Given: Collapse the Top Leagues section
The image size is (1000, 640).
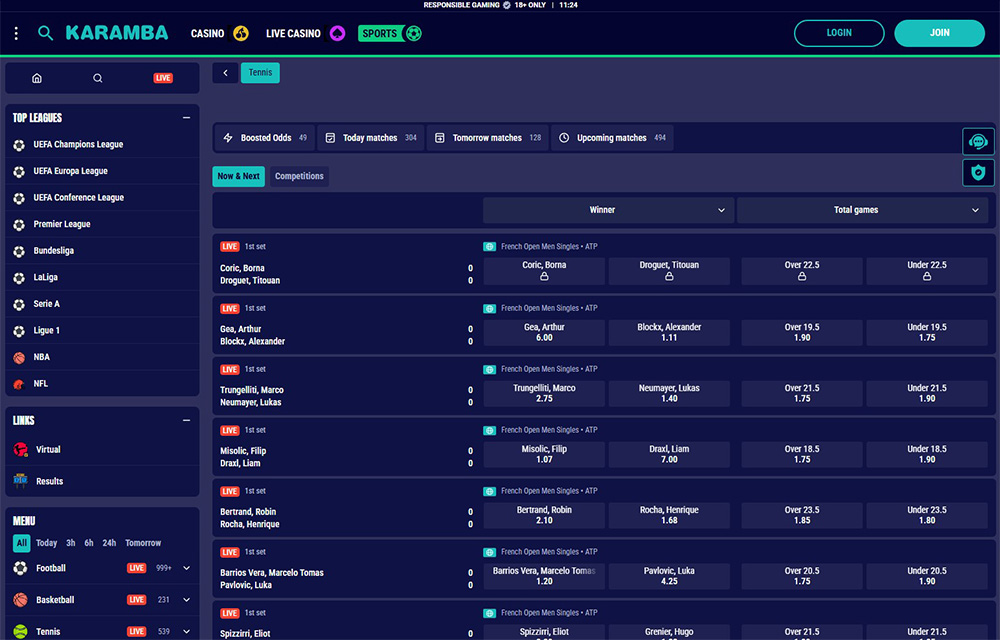Looking at the screenshot, I should [186, 118].
